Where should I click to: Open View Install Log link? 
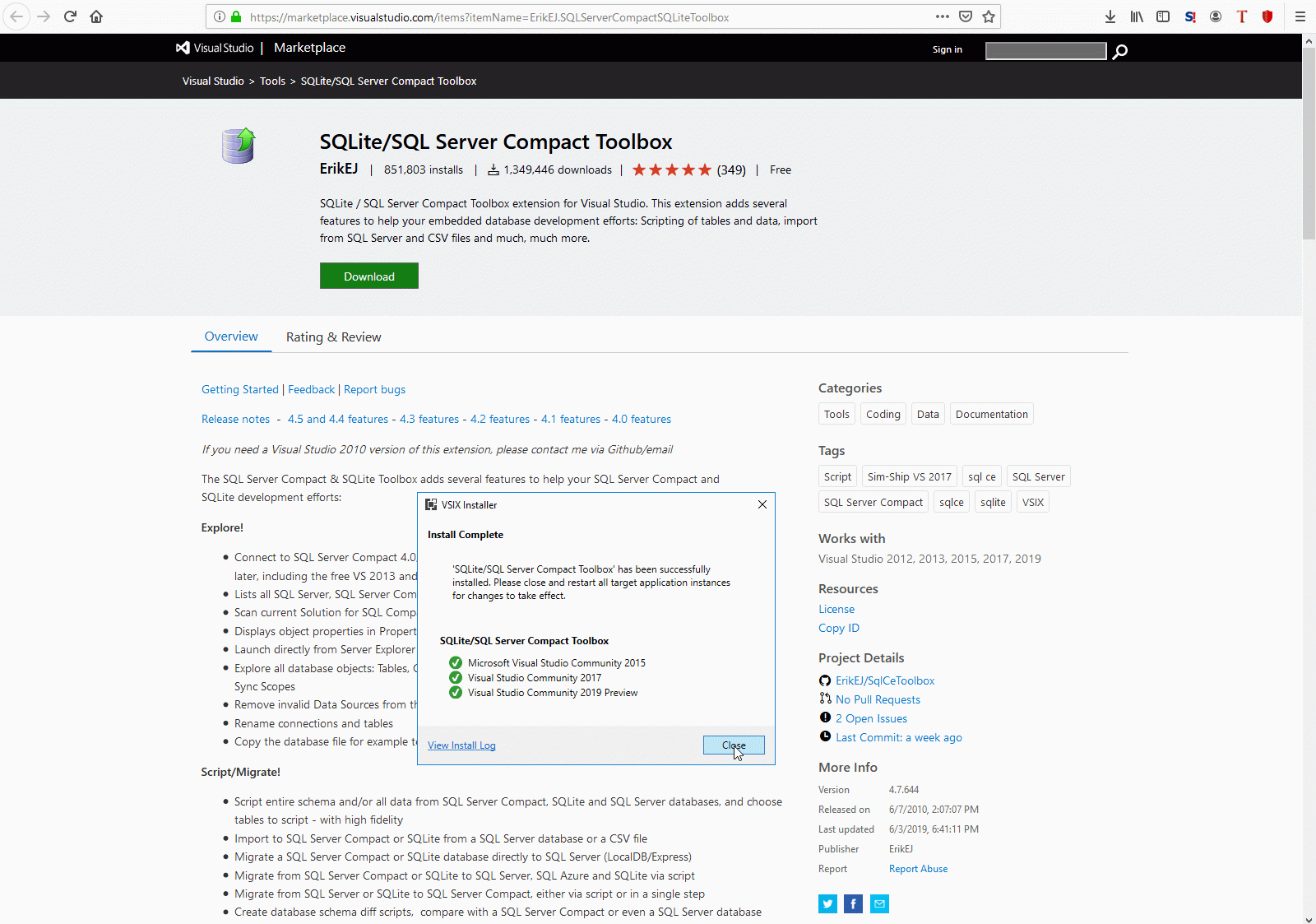461,745
